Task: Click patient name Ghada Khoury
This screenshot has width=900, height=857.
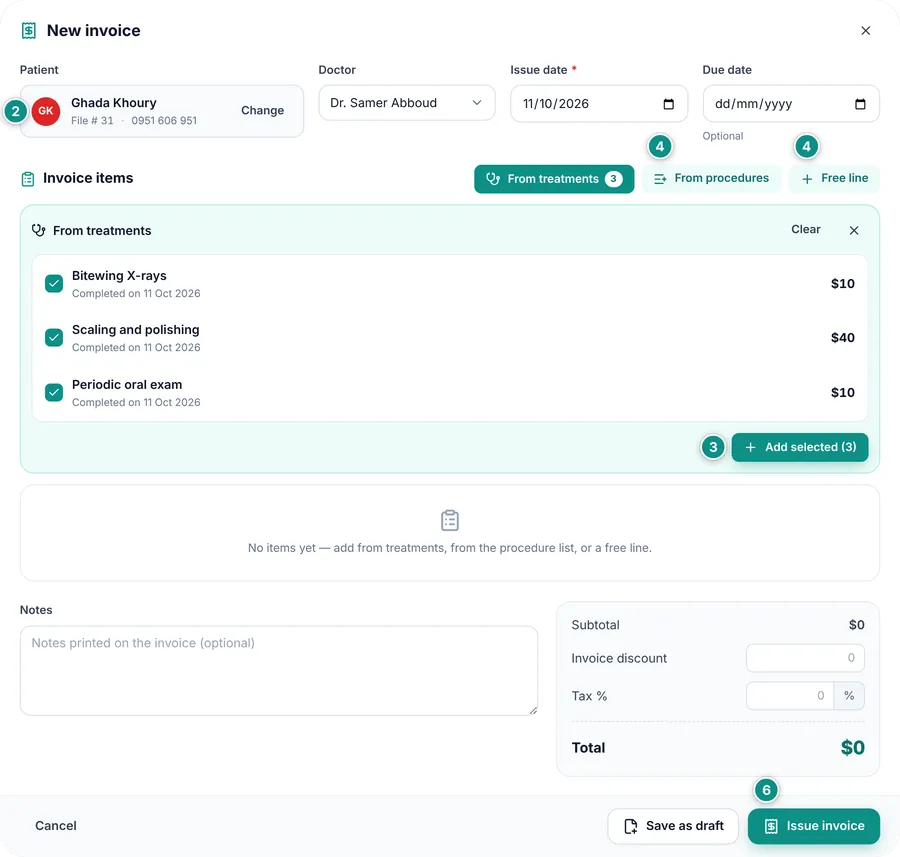Action: tap(114, 103)
